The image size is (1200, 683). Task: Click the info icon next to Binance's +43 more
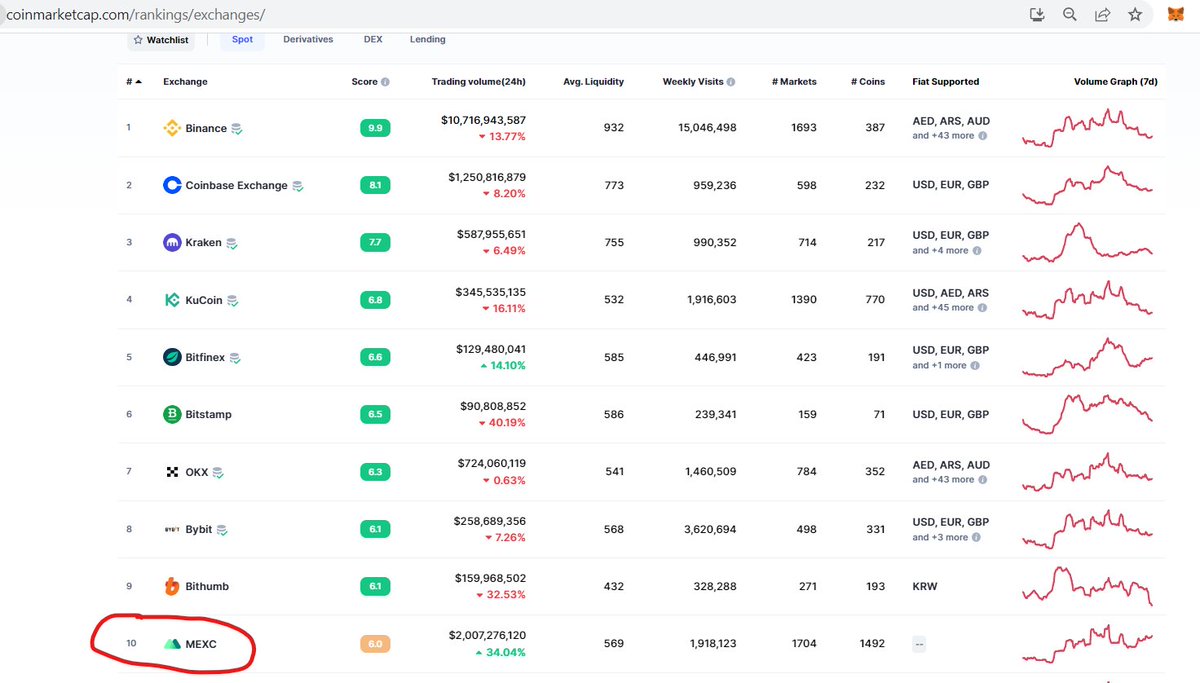click(x=983, y=136)
